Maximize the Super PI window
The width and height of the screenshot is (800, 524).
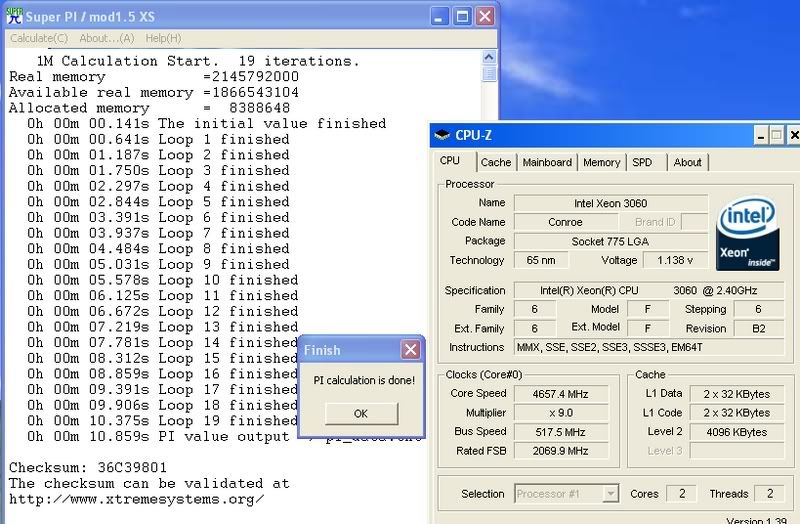(462, 17)
